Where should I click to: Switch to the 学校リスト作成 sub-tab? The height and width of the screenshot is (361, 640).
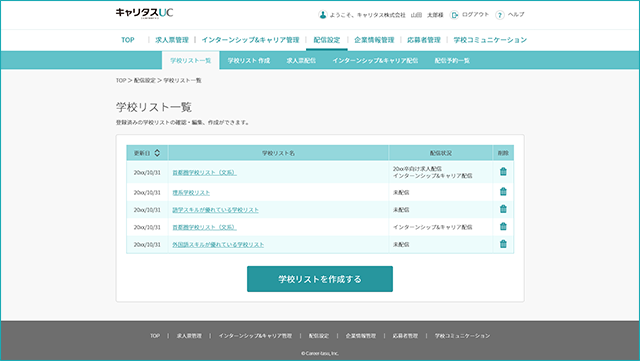pos(249,60)
